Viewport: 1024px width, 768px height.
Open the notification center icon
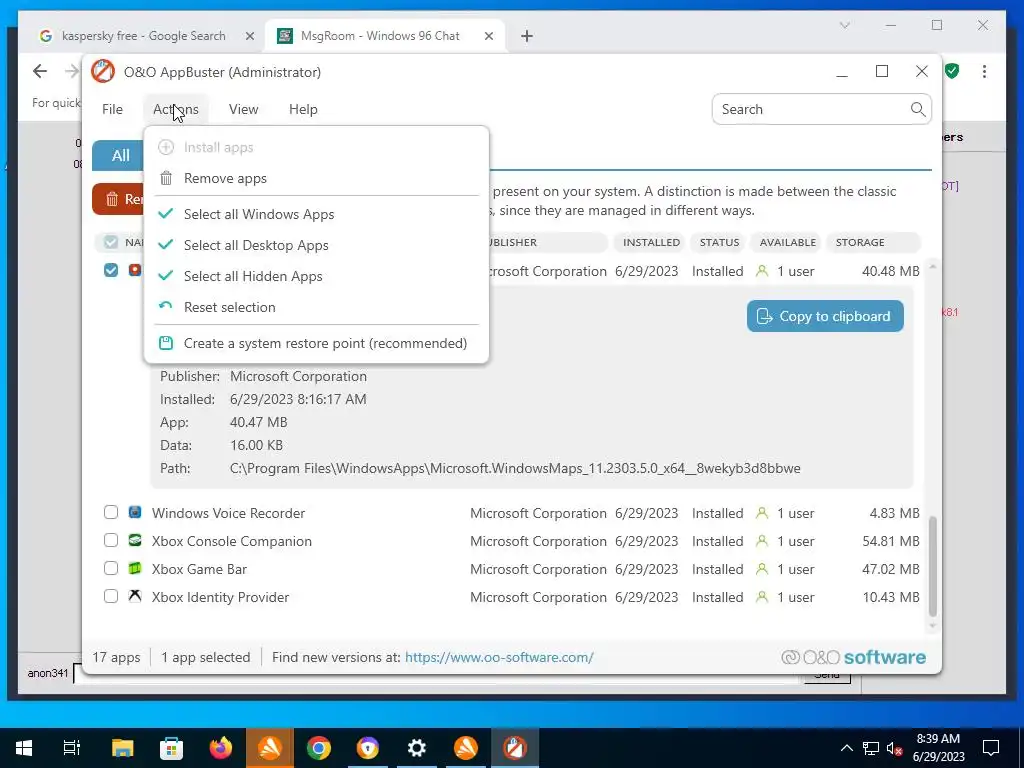(x=991, y=748)
